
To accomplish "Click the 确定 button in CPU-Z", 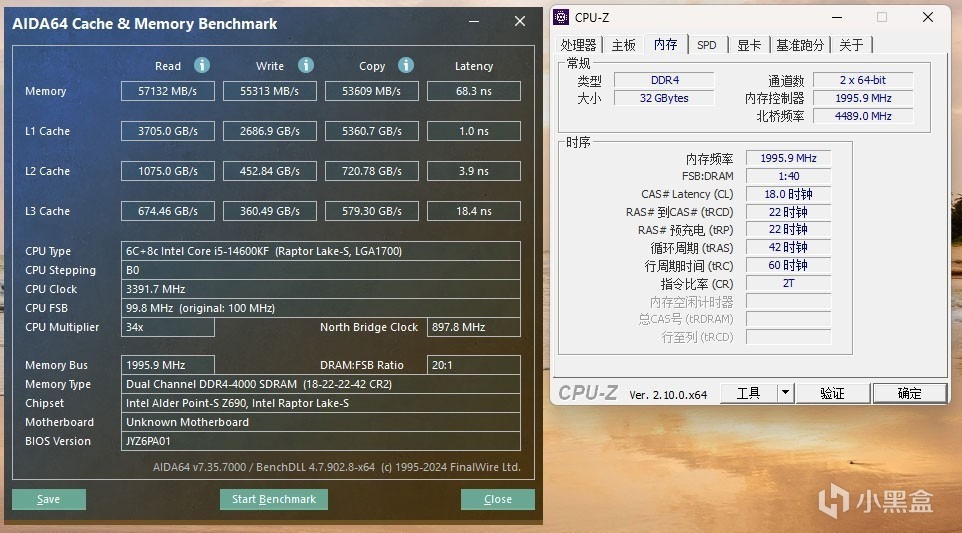I will (909, 393).
